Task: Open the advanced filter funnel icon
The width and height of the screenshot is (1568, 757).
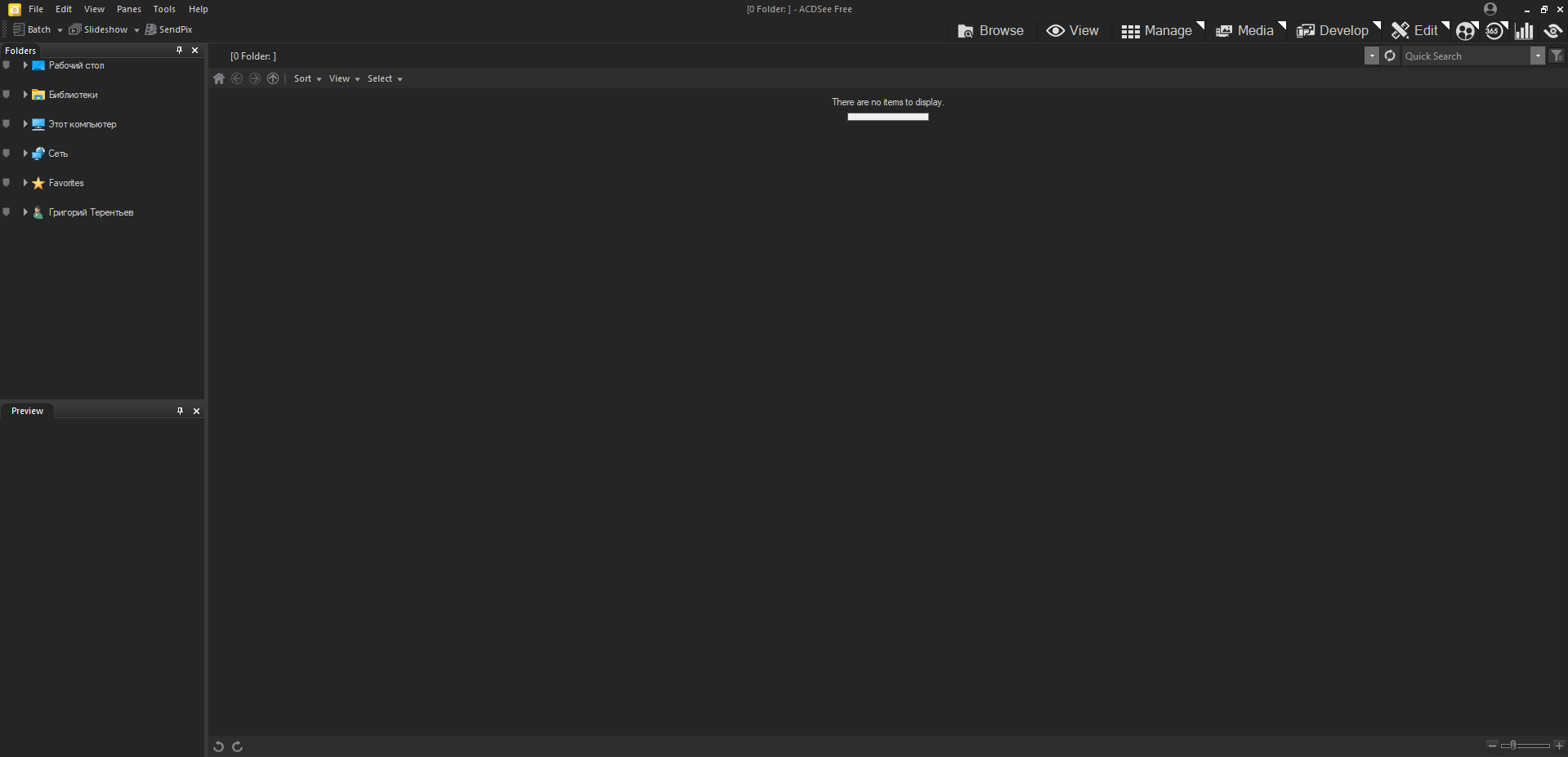Action: (x=1557, y=56)
